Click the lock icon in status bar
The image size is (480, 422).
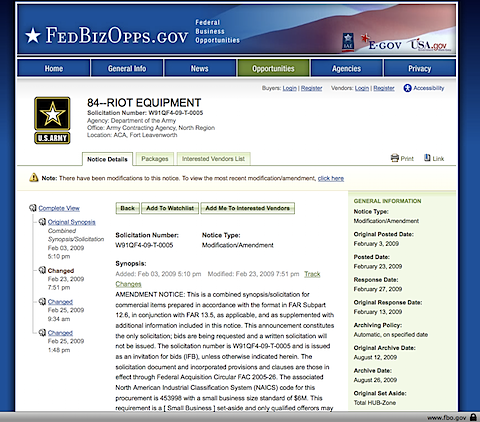point(473,417)
